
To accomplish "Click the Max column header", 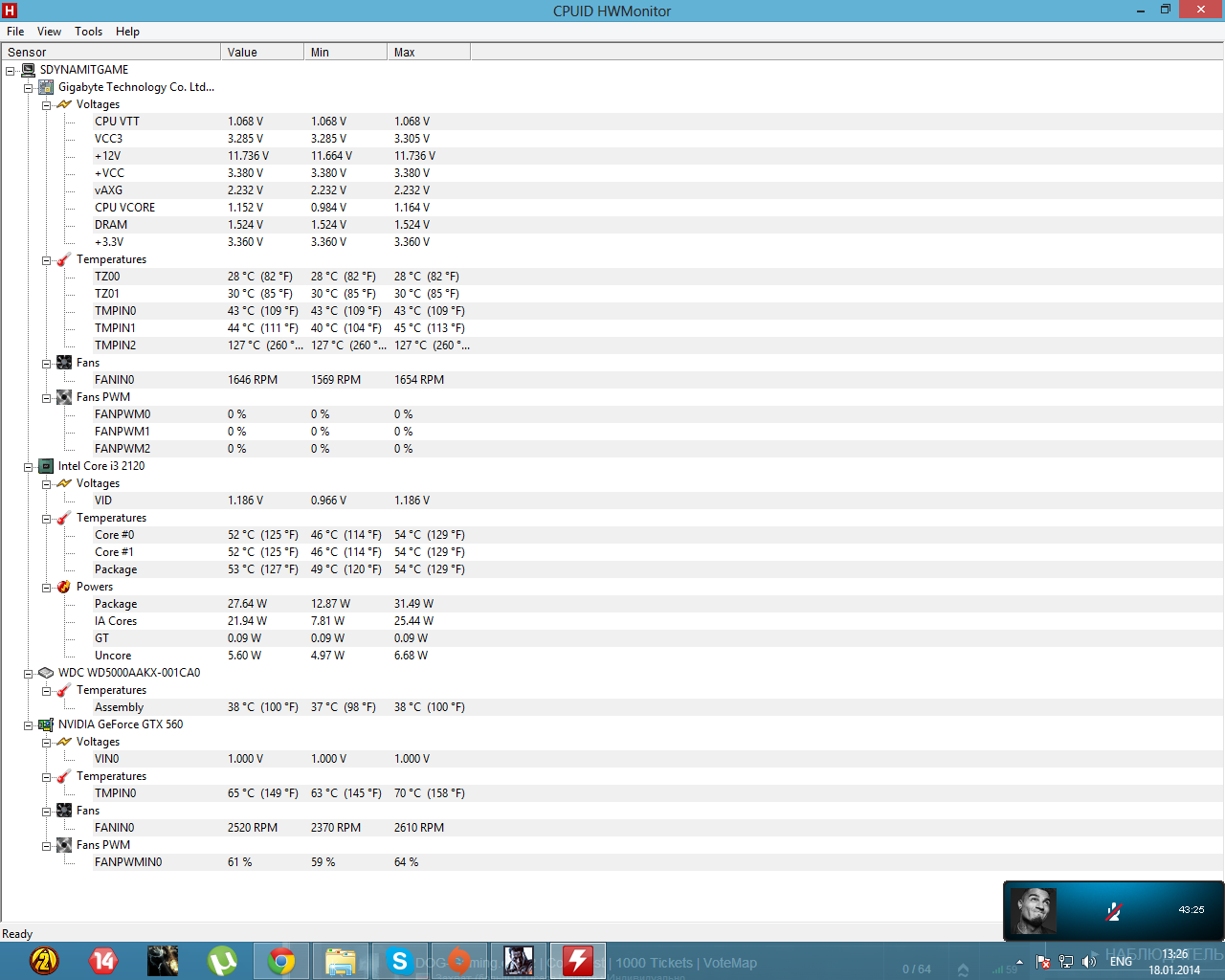I will 428,52.
